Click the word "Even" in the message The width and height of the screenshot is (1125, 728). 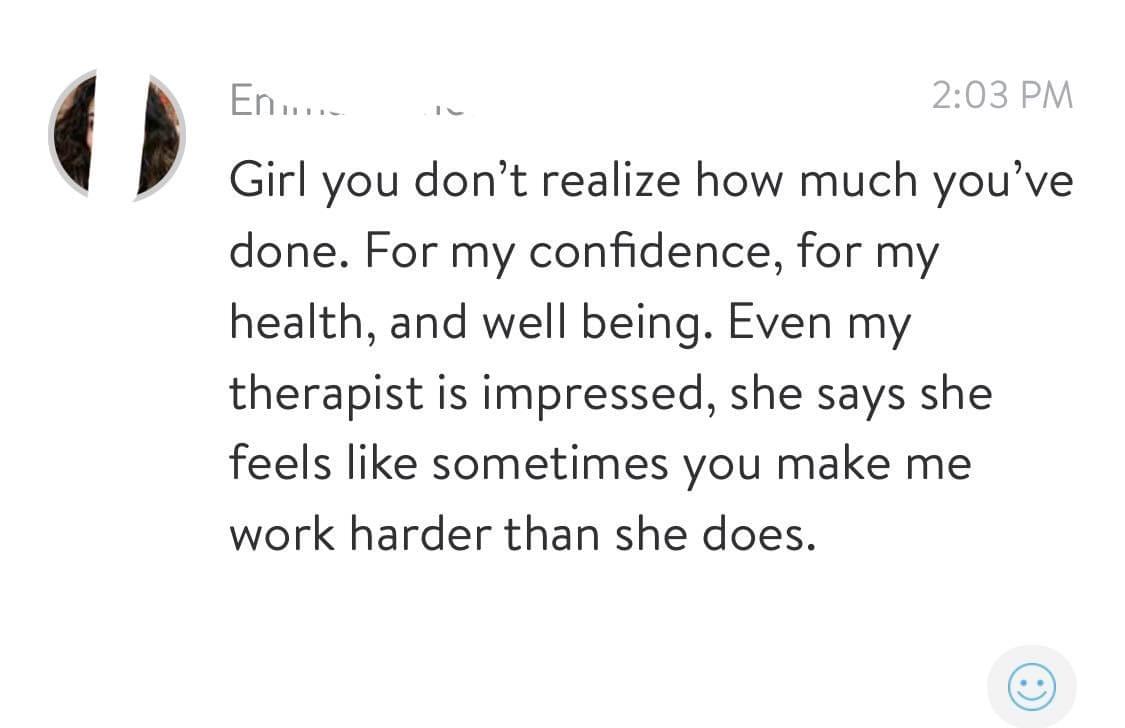coord(780,323)
